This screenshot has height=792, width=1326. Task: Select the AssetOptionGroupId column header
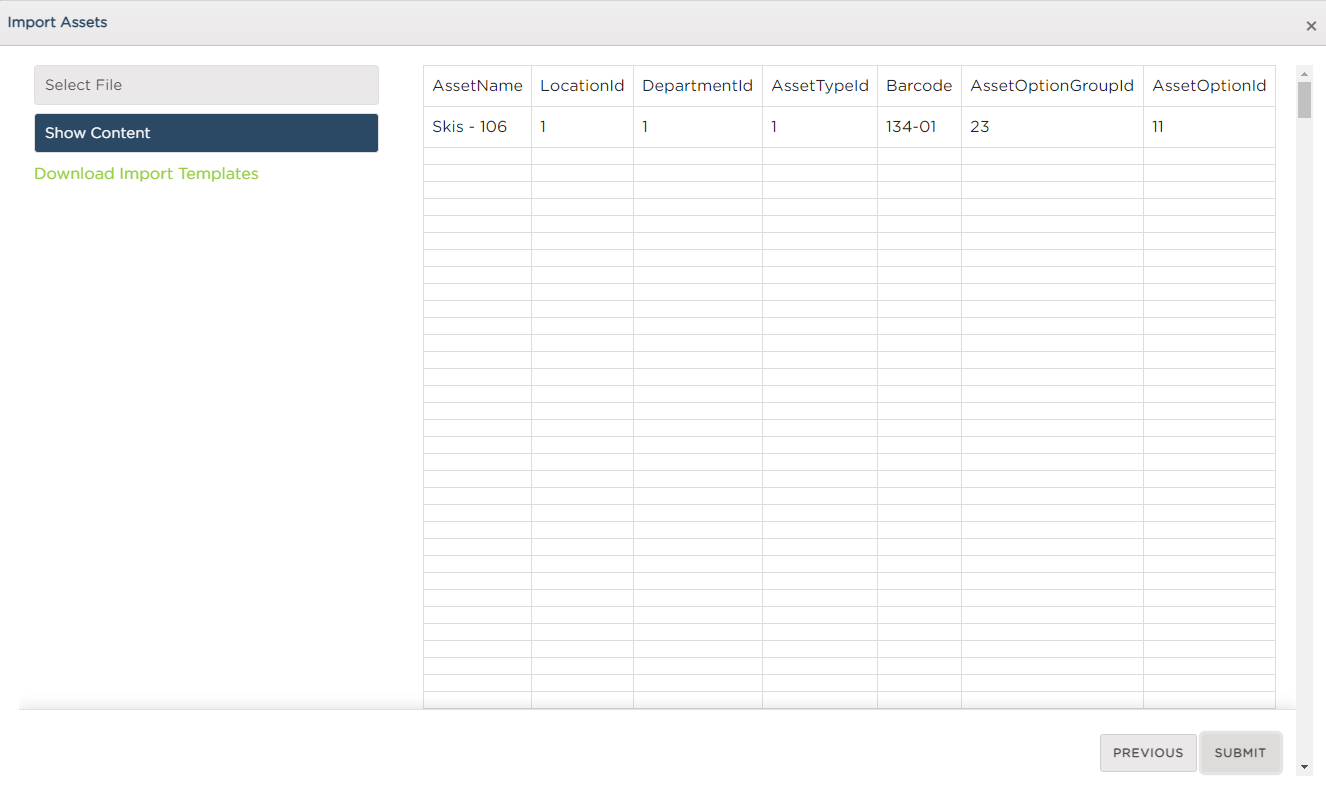click(1052, 86)
